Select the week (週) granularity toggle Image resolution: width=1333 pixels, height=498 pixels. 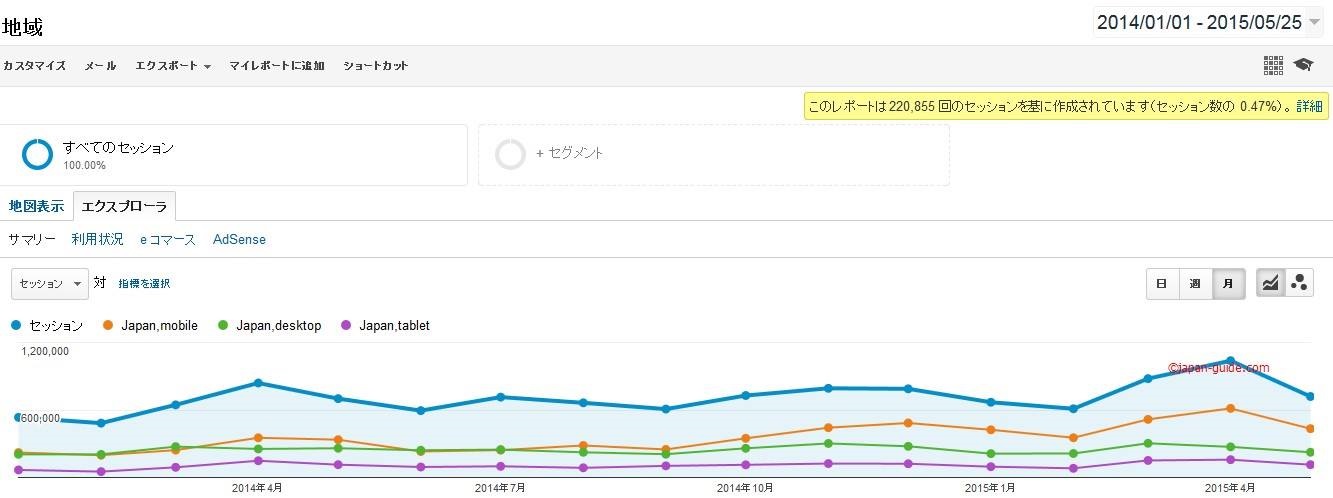(1195, 283)
